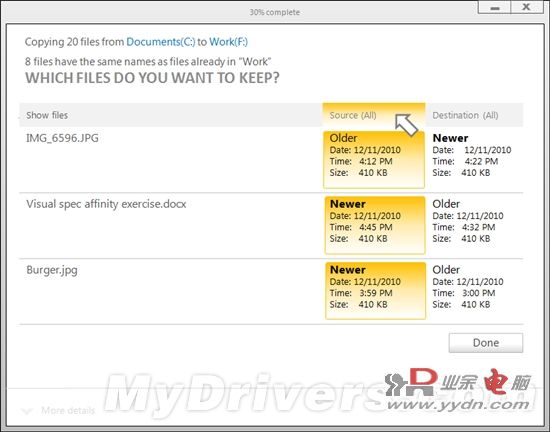Click the Burger.jpg file name

pyautogui.click(x=52, y=270)
